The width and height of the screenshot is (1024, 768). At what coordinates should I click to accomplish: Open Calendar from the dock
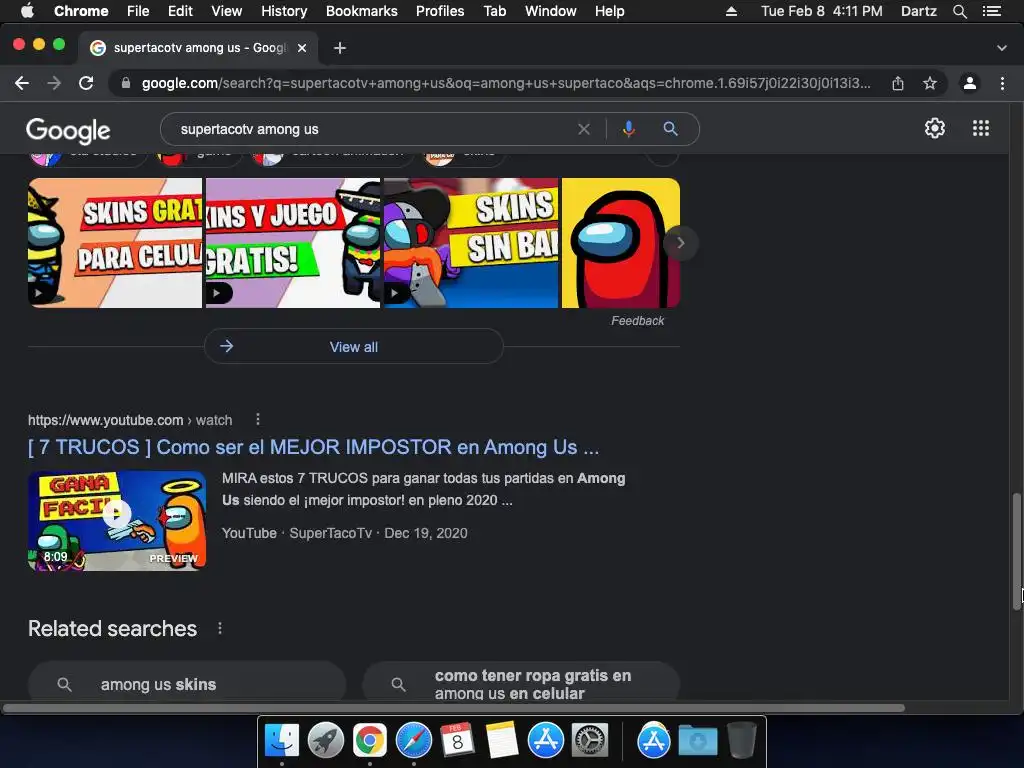(458, 741)
